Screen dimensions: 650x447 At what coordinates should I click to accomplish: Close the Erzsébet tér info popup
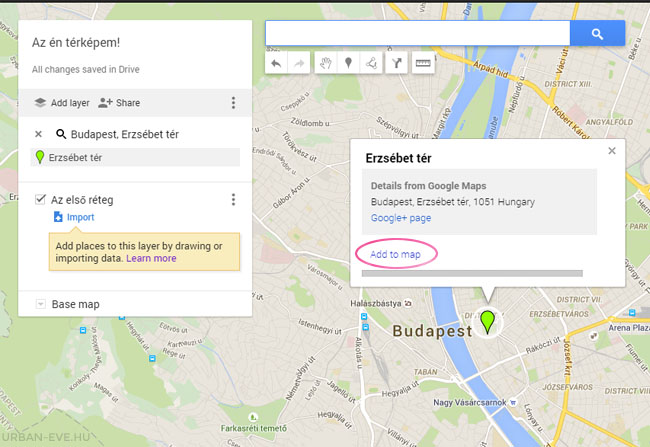pos(612,151)
